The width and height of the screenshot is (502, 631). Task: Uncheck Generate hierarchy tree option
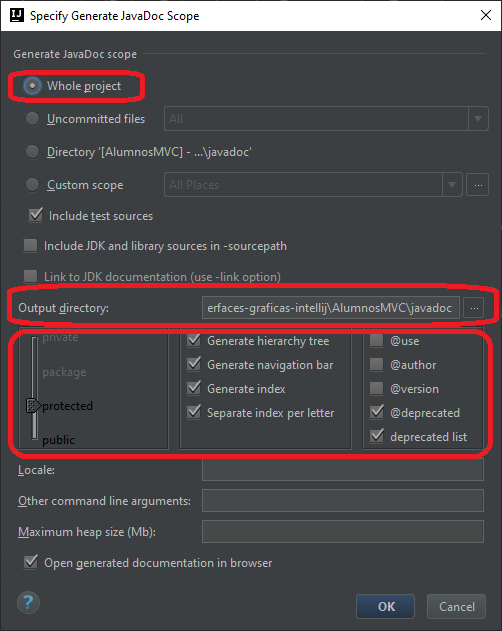[194, 340]
